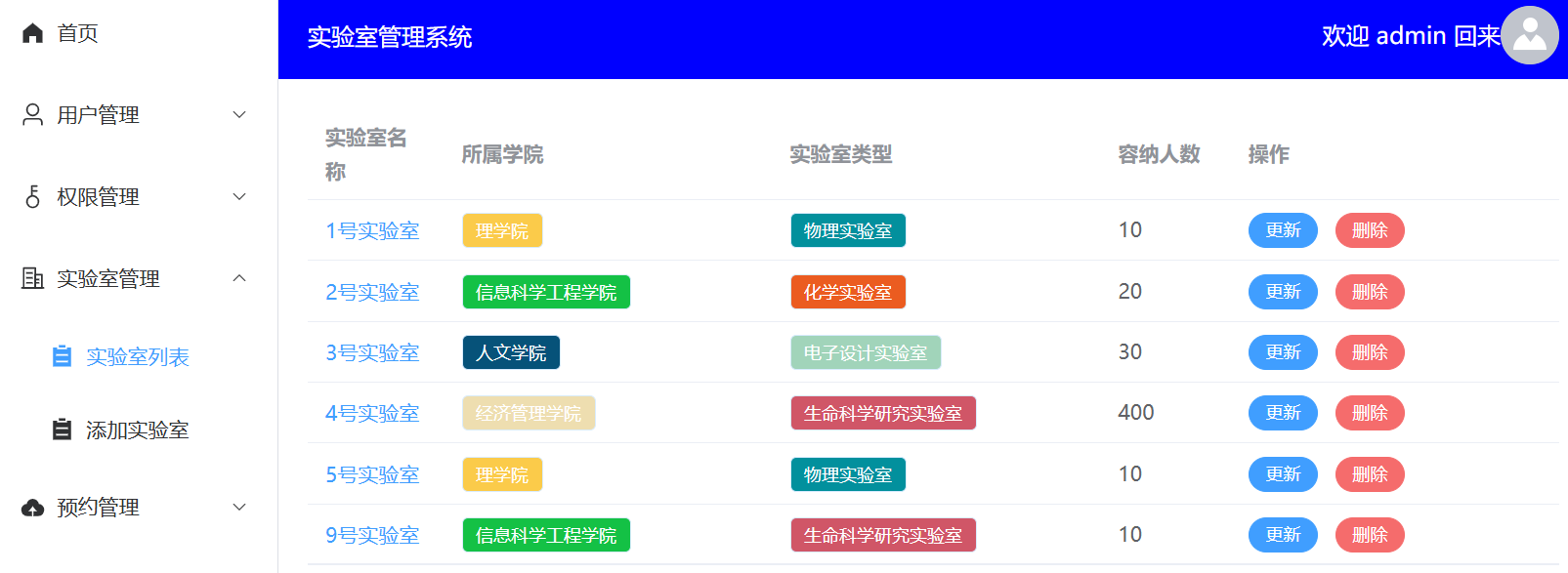The image size is (1568, 573).
Task: Click the 添加实验室 document icon
Action: tap(62, 430)
